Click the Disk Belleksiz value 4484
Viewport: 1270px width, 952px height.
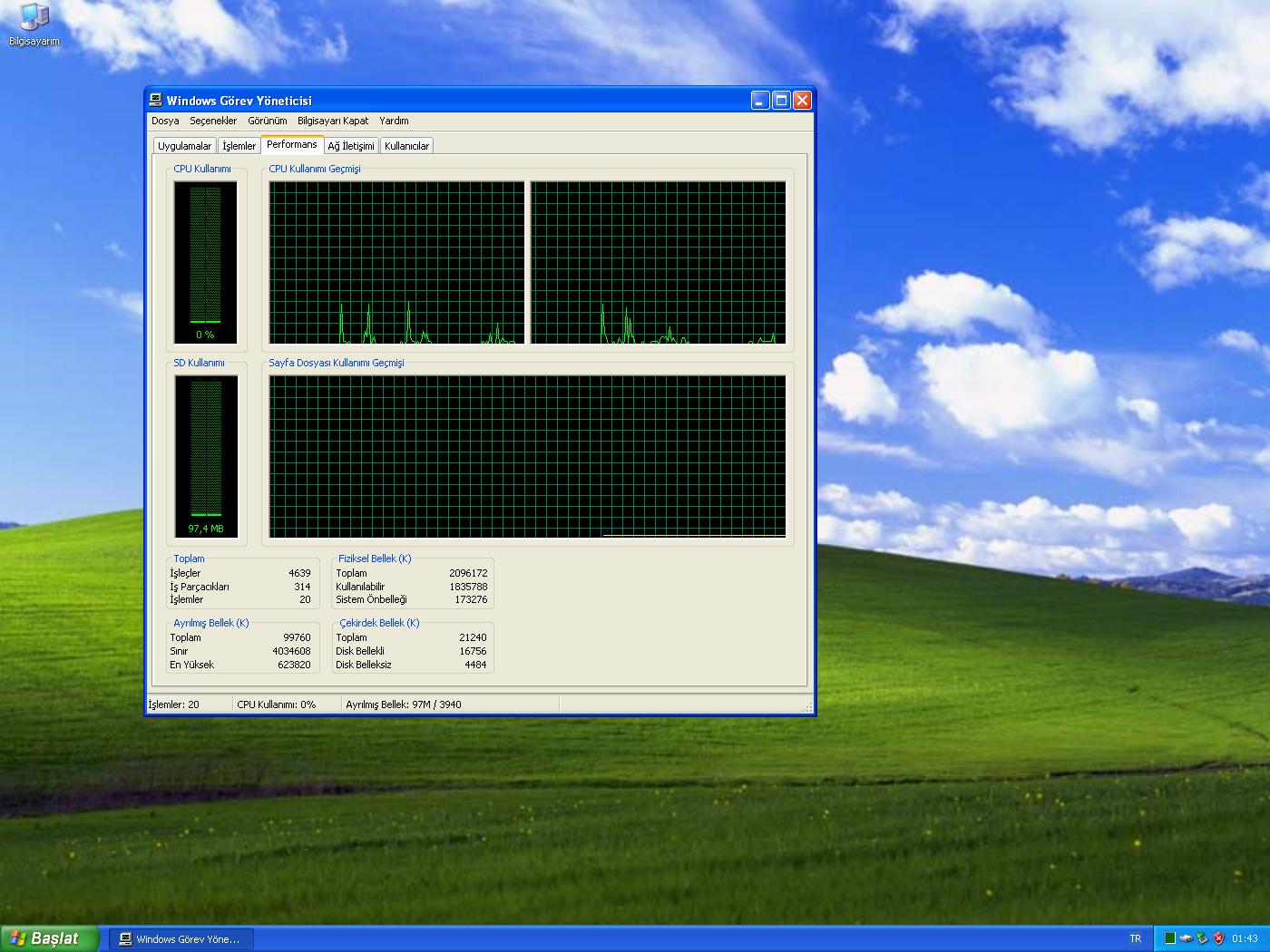coord(475,665)
